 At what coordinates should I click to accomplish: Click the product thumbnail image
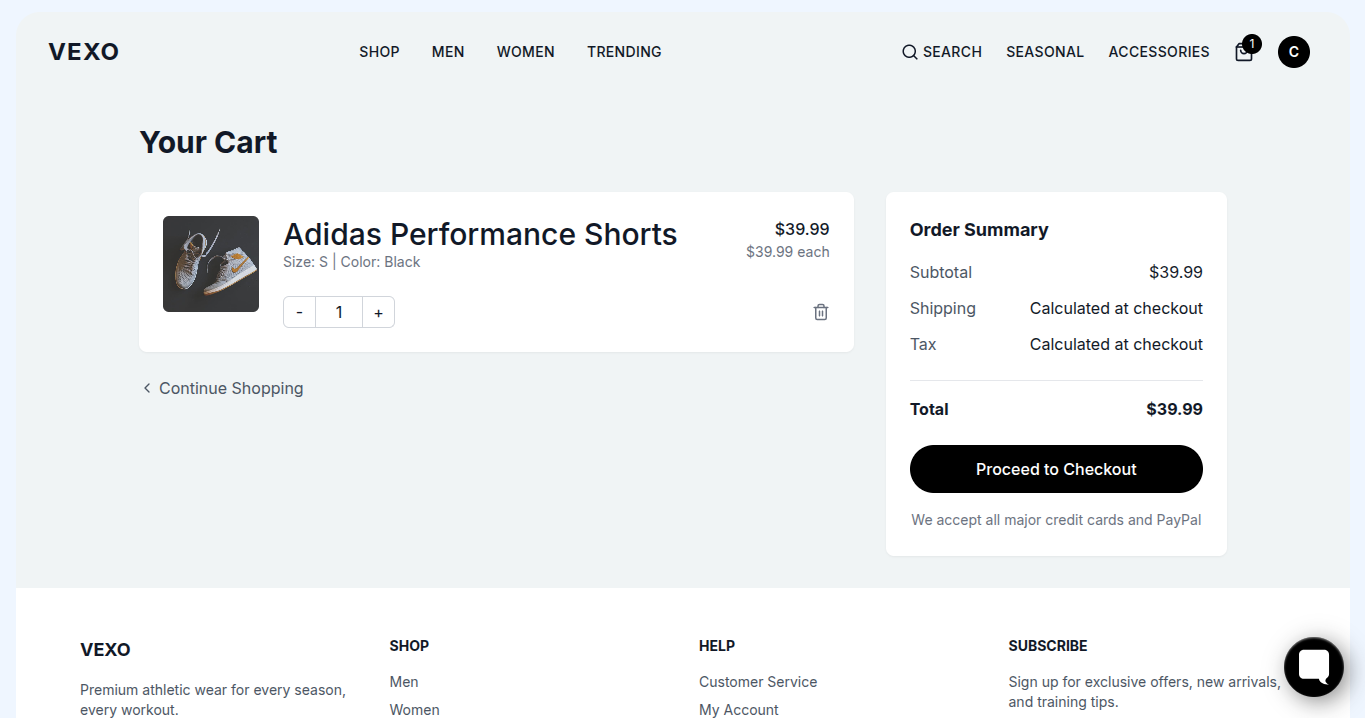click(x=211, y=264)
